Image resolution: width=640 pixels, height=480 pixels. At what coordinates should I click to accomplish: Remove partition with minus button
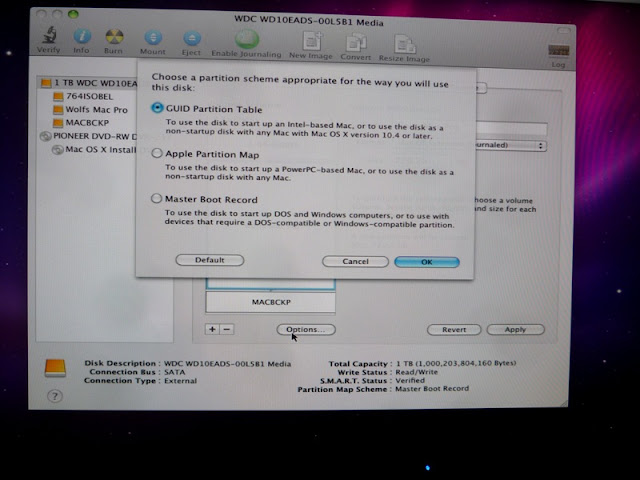[227, 329]
